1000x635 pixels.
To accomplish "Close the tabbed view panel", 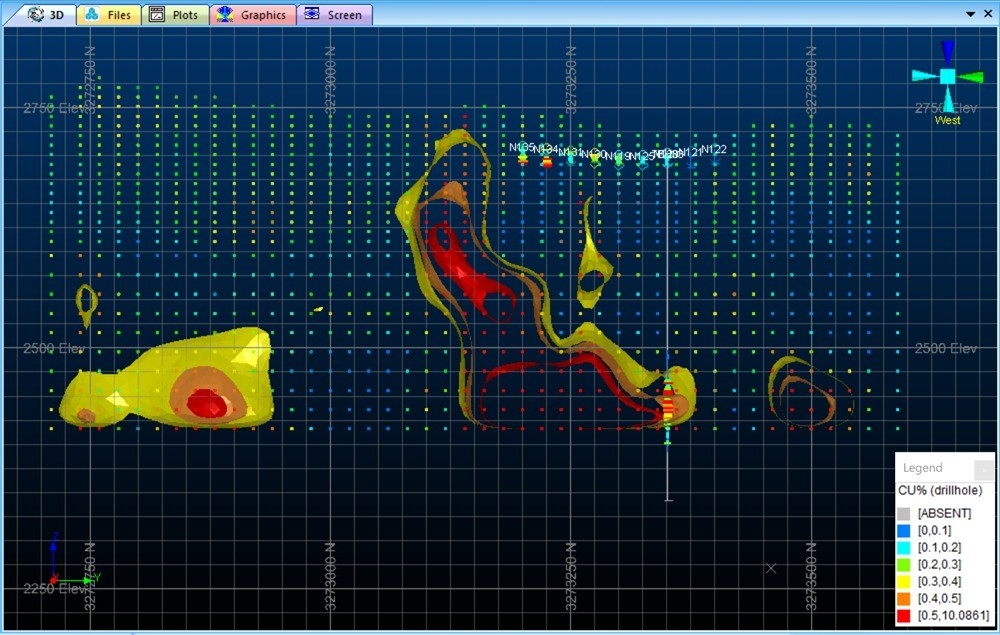I will click(987, 14).
